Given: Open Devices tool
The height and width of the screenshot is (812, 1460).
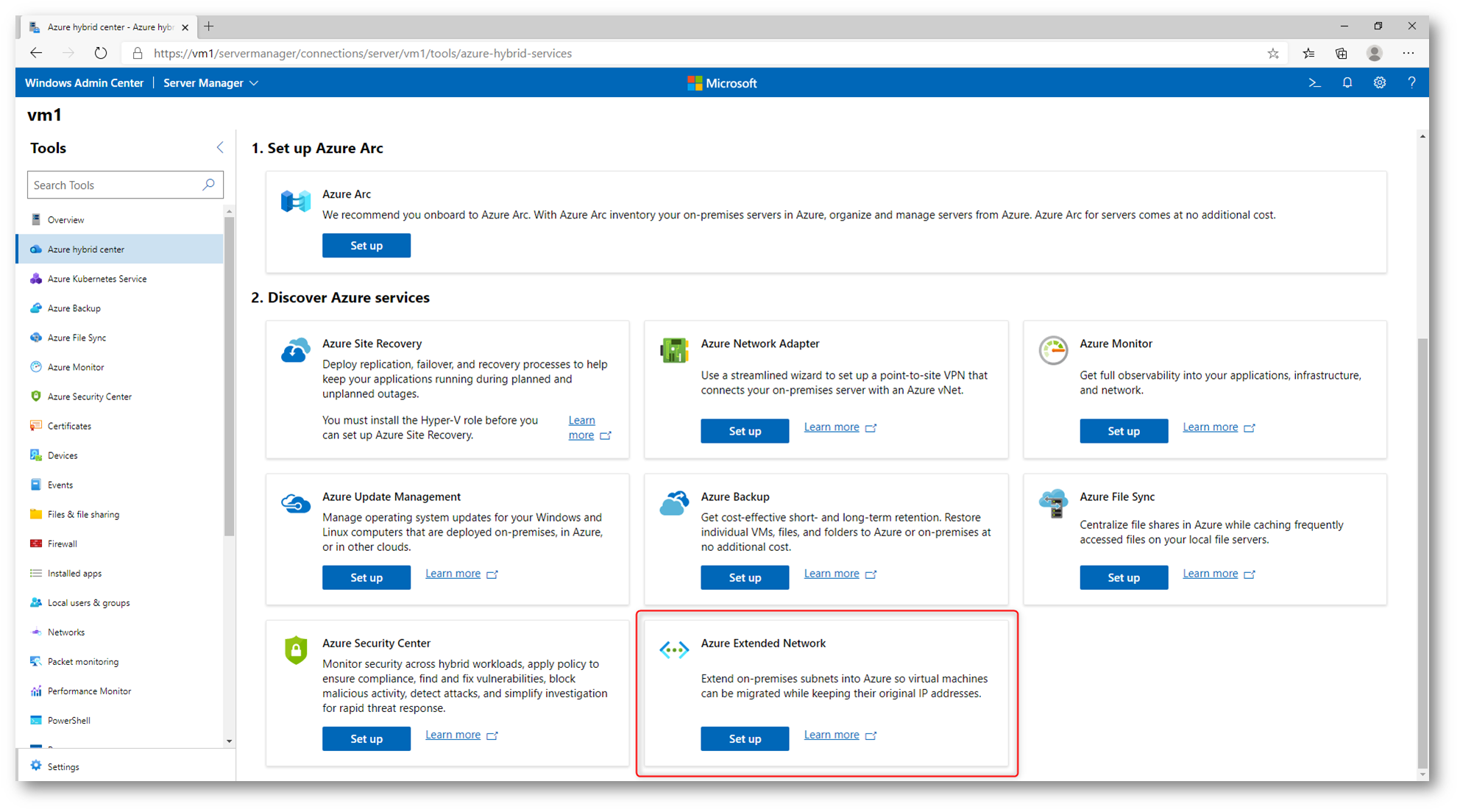Looking at the screenshot, I should click(121, 455).
